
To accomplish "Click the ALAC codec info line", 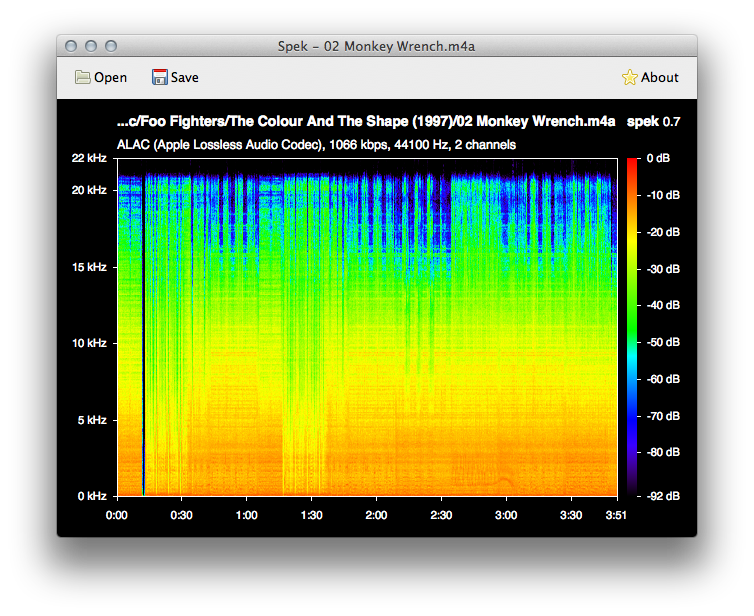I will click(316, 145).
